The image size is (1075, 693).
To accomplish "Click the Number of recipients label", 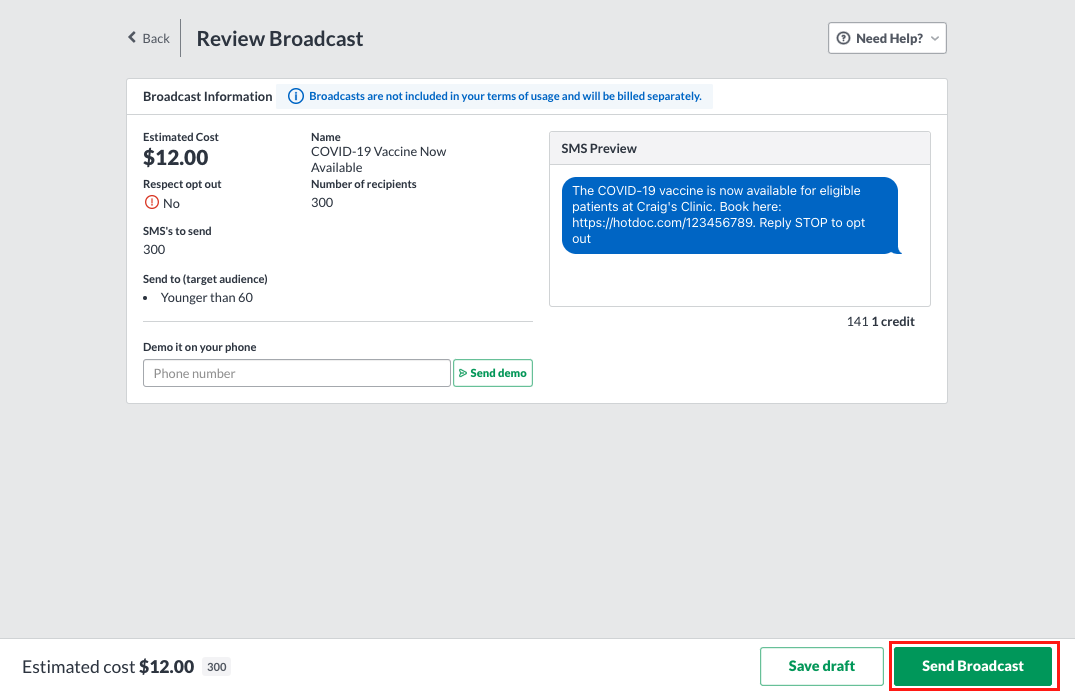I will [x=364, y=184].
